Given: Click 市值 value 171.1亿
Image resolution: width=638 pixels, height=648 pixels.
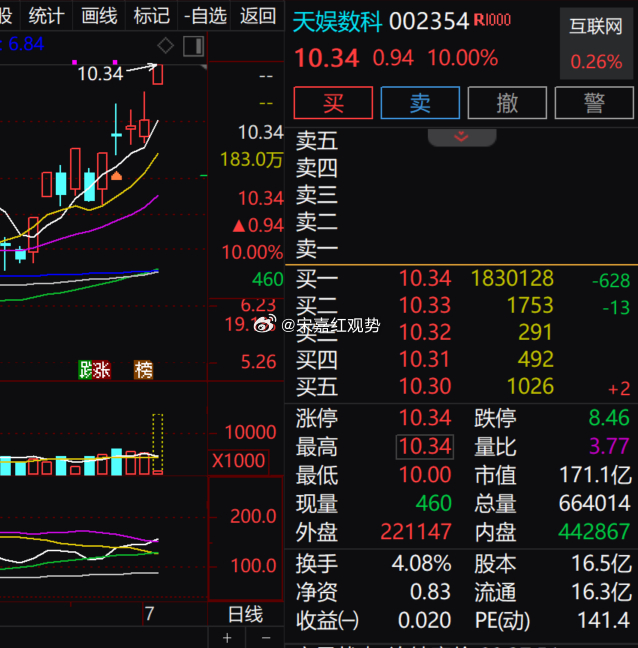Looking at the screenshot, I should click(x=595, y=475).
